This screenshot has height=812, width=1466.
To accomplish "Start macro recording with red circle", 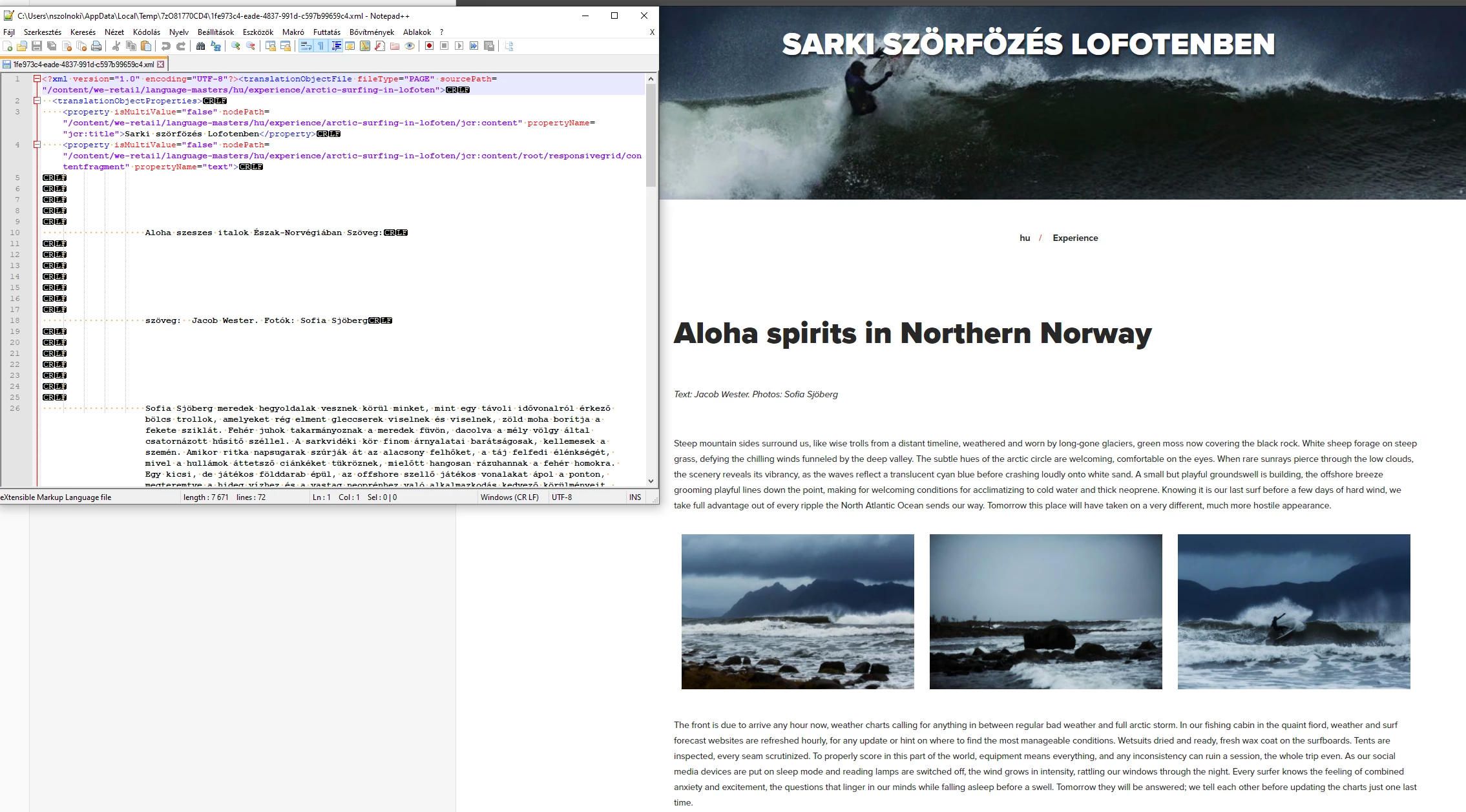I will [429, 46].
